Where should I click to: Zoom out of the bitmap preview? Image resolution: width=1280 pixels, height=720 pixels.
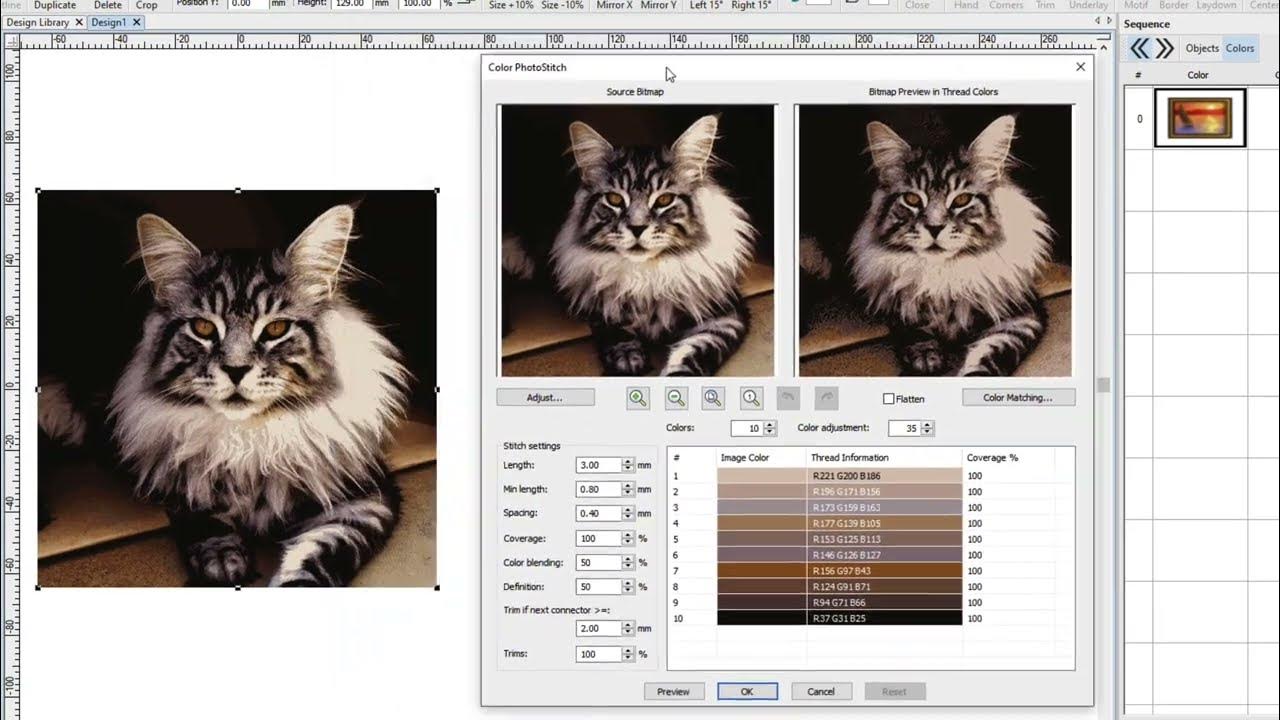point(676,398)
